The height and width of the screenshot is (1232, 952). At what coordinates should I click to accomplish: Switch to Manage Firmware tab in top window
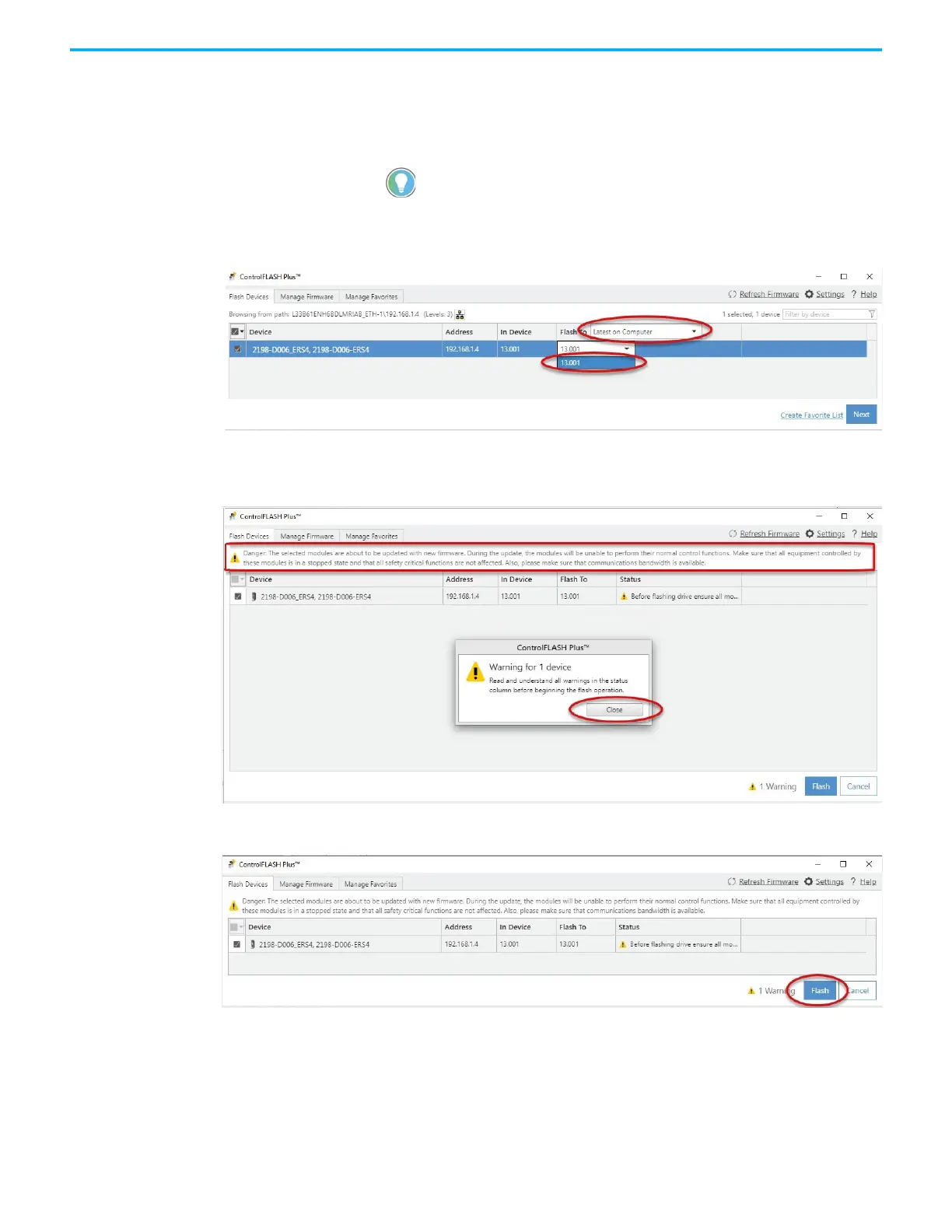pos(306,296)
